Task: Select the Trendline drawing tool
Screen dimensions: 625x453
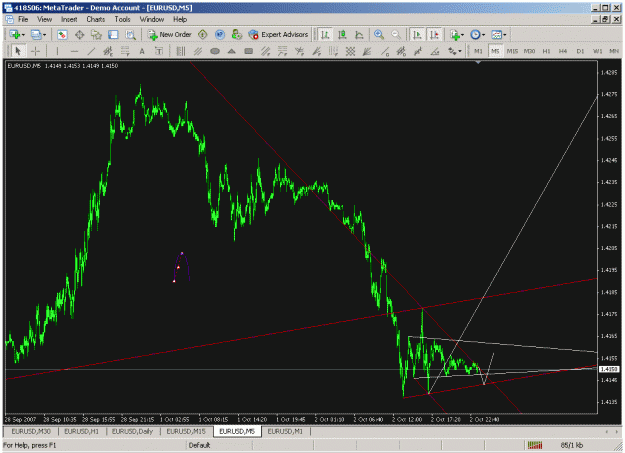Action: pyautogui.click(x=91, y=51)
